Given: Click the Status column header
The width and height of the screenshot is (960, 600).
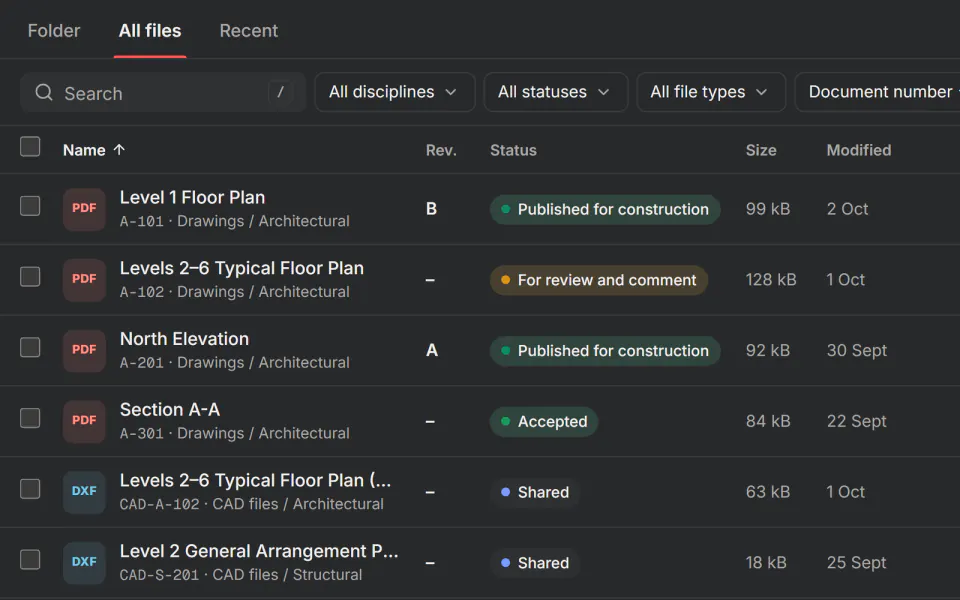Looking at the screenshot, I should [x=513, y=150].
